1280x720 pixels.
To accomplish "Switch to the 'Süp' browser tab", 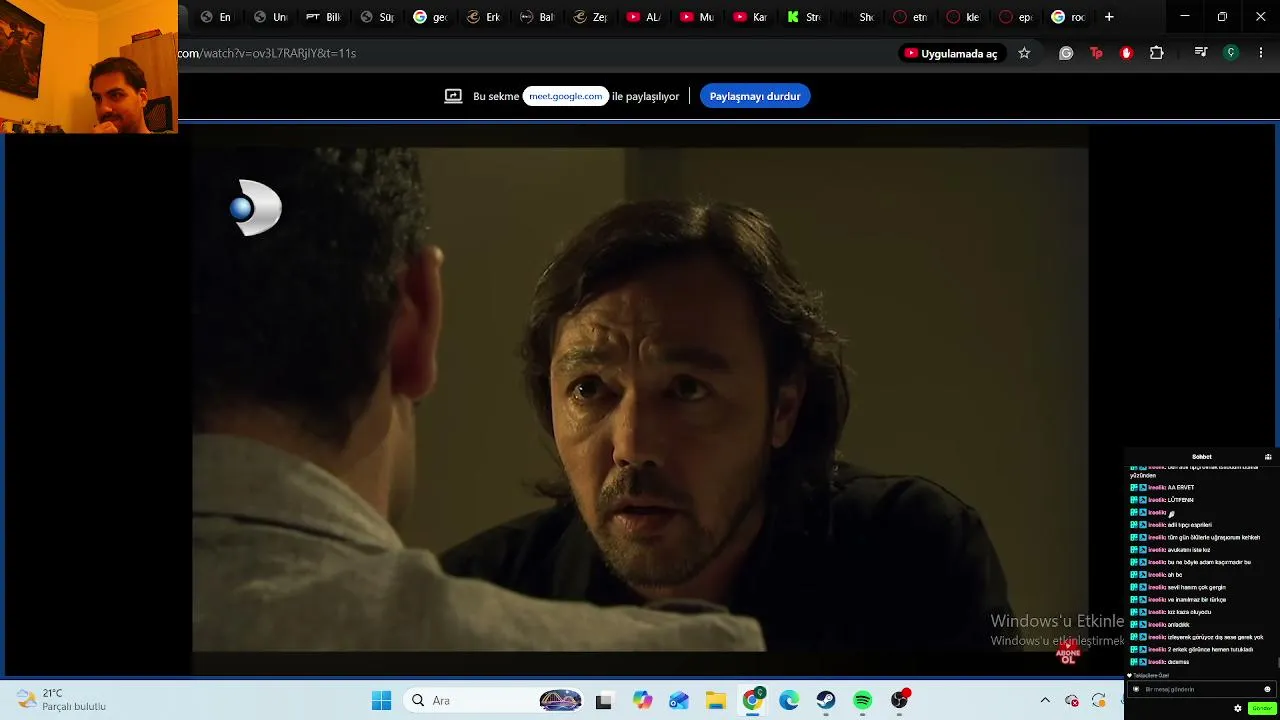I will pyautogui.click(x=377, y=17).
